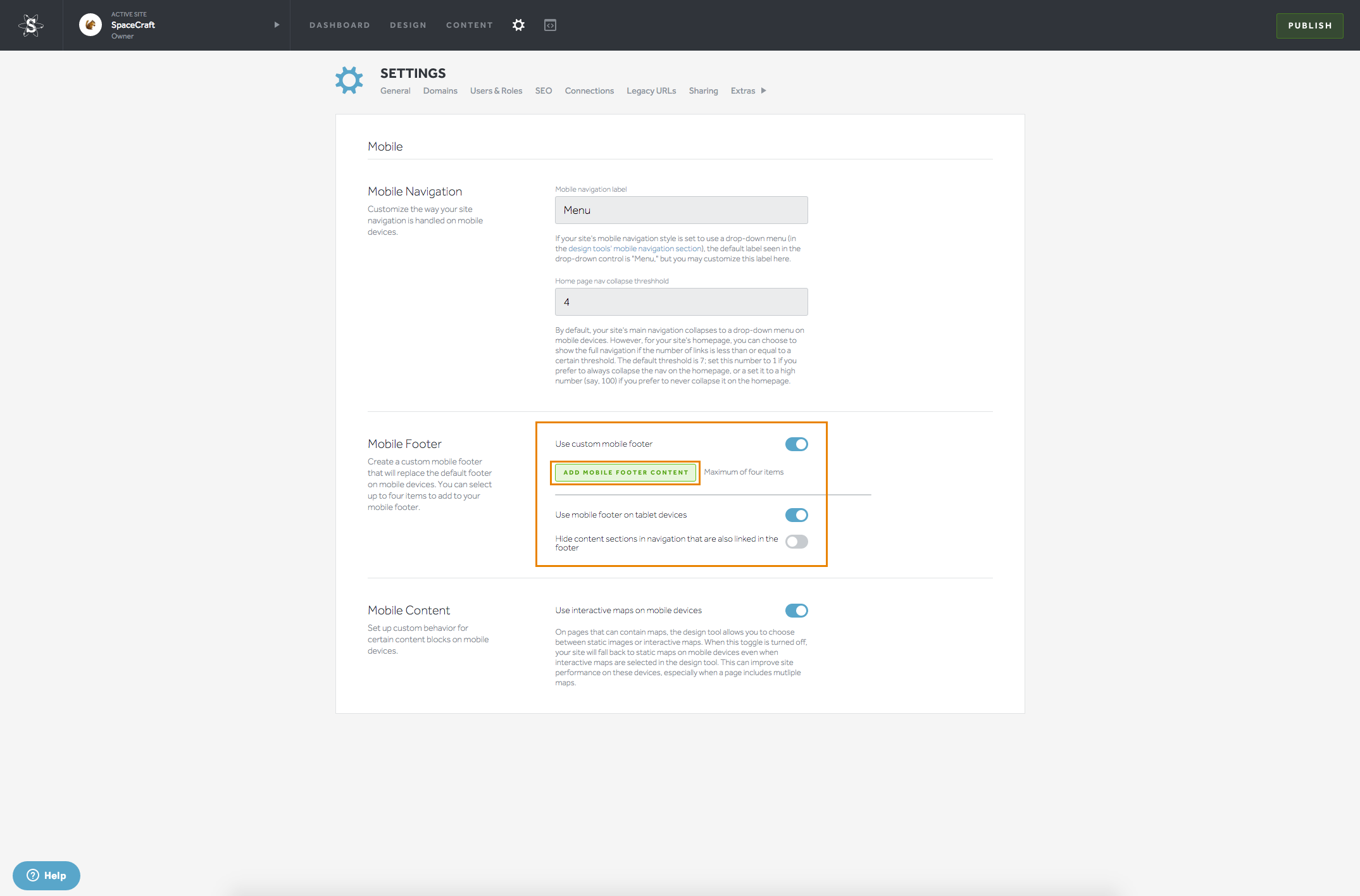Toggle Use custom mobile footer switch
Viewport: 1360px width, 896px height.
click(796, 444)
